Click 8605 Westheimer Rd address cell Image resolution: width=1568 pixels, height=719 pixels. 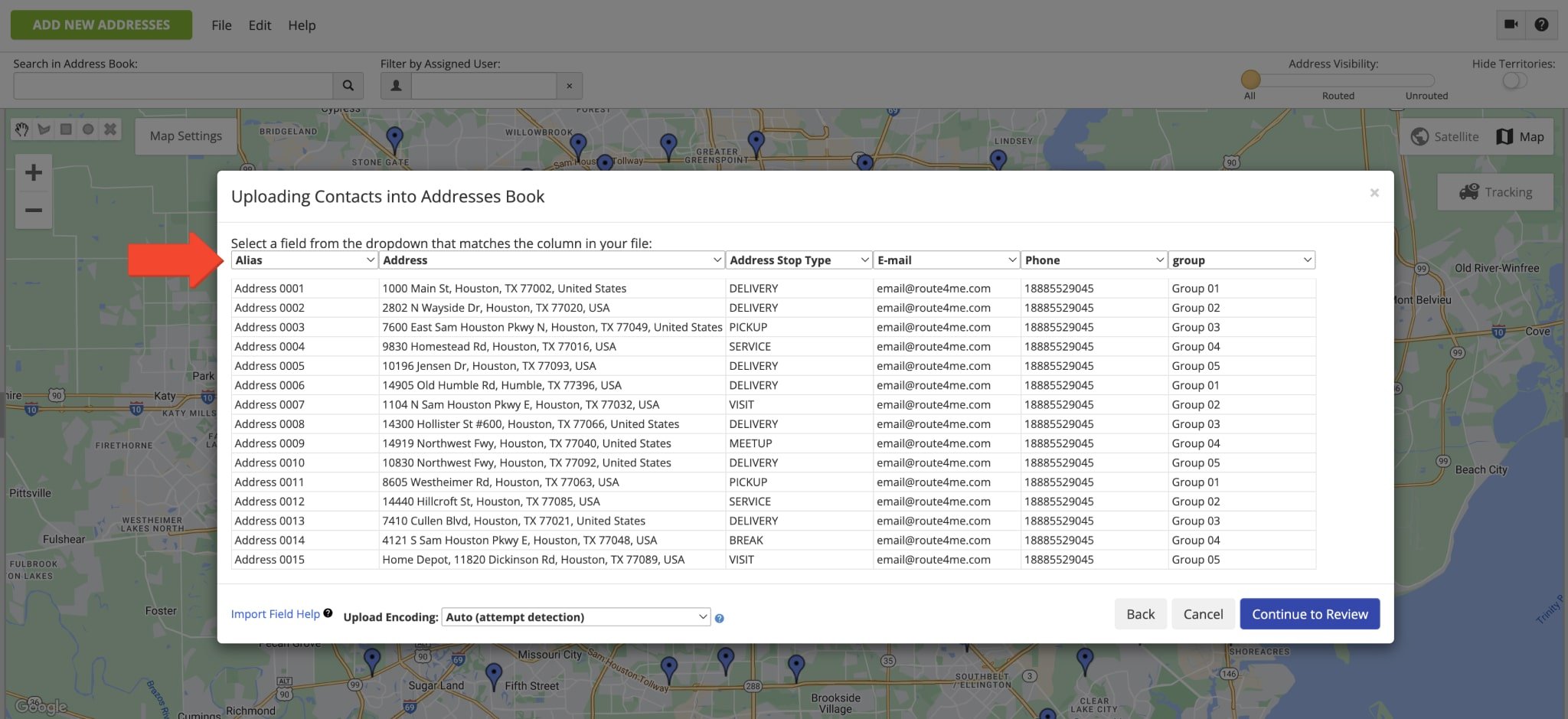click(552, 482)
